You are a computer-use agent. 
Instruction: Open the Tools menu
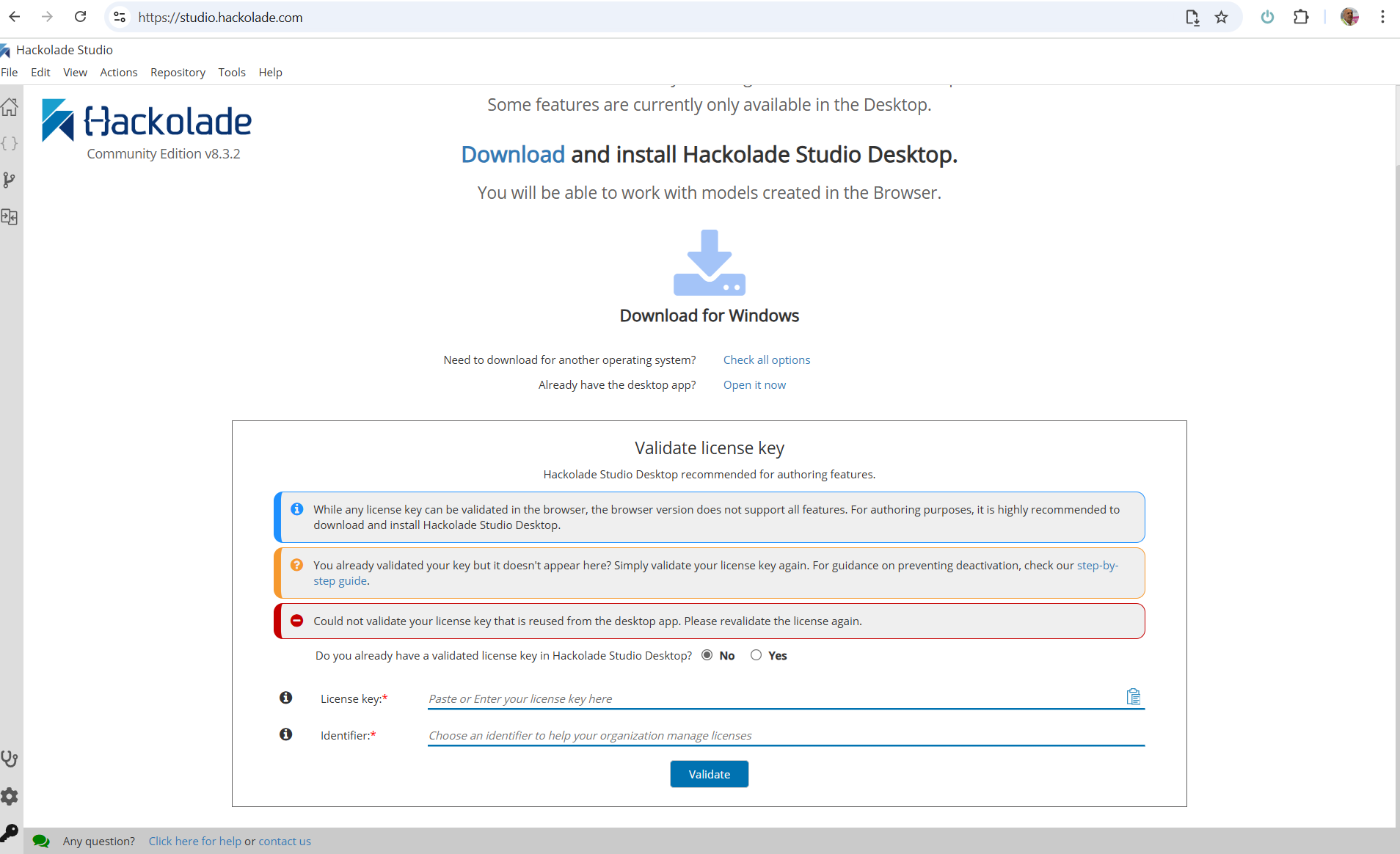point(232,72)
